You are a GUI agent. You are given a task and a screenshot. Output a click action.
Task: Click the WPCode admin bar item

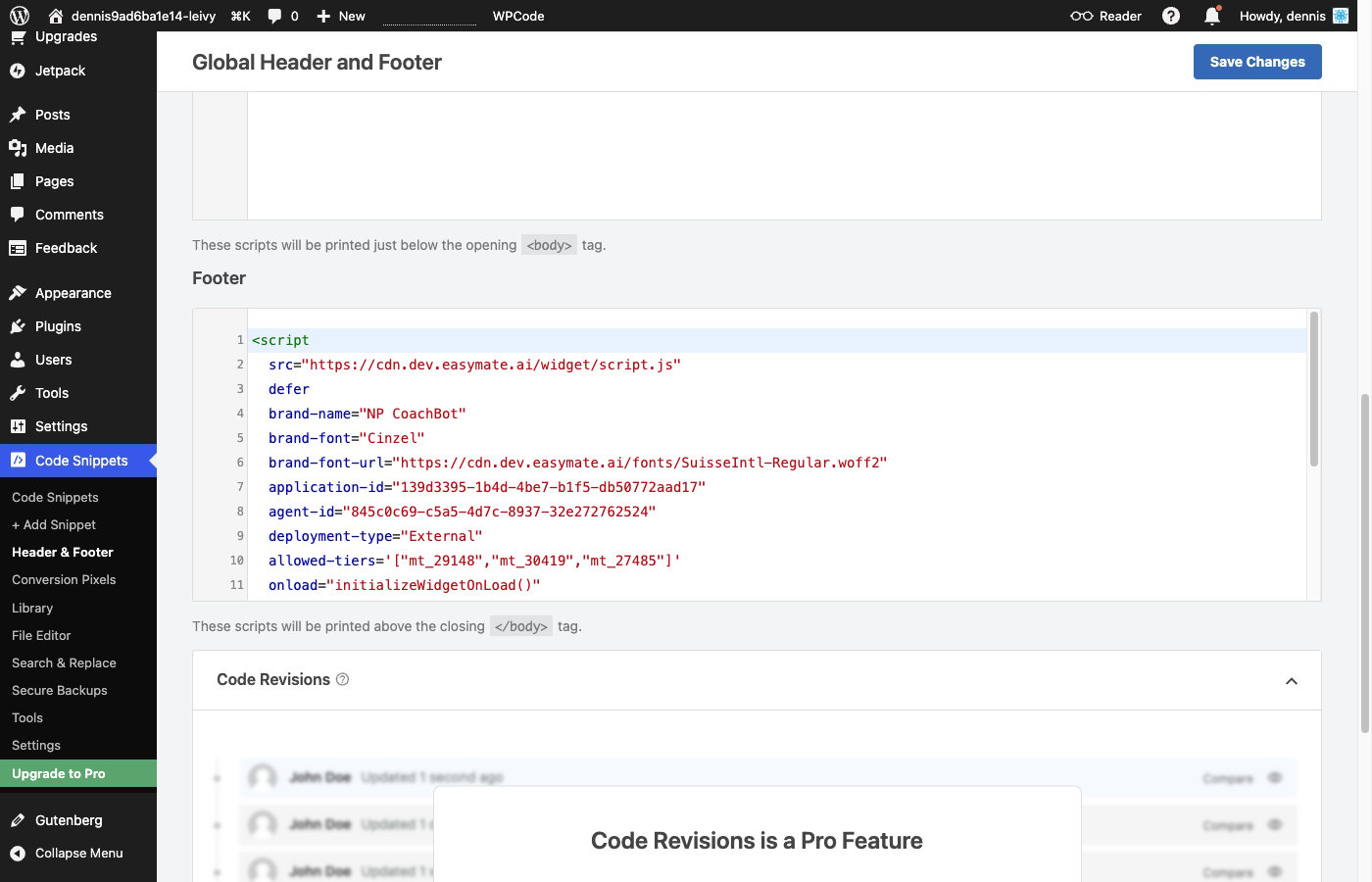coord(518,16)
